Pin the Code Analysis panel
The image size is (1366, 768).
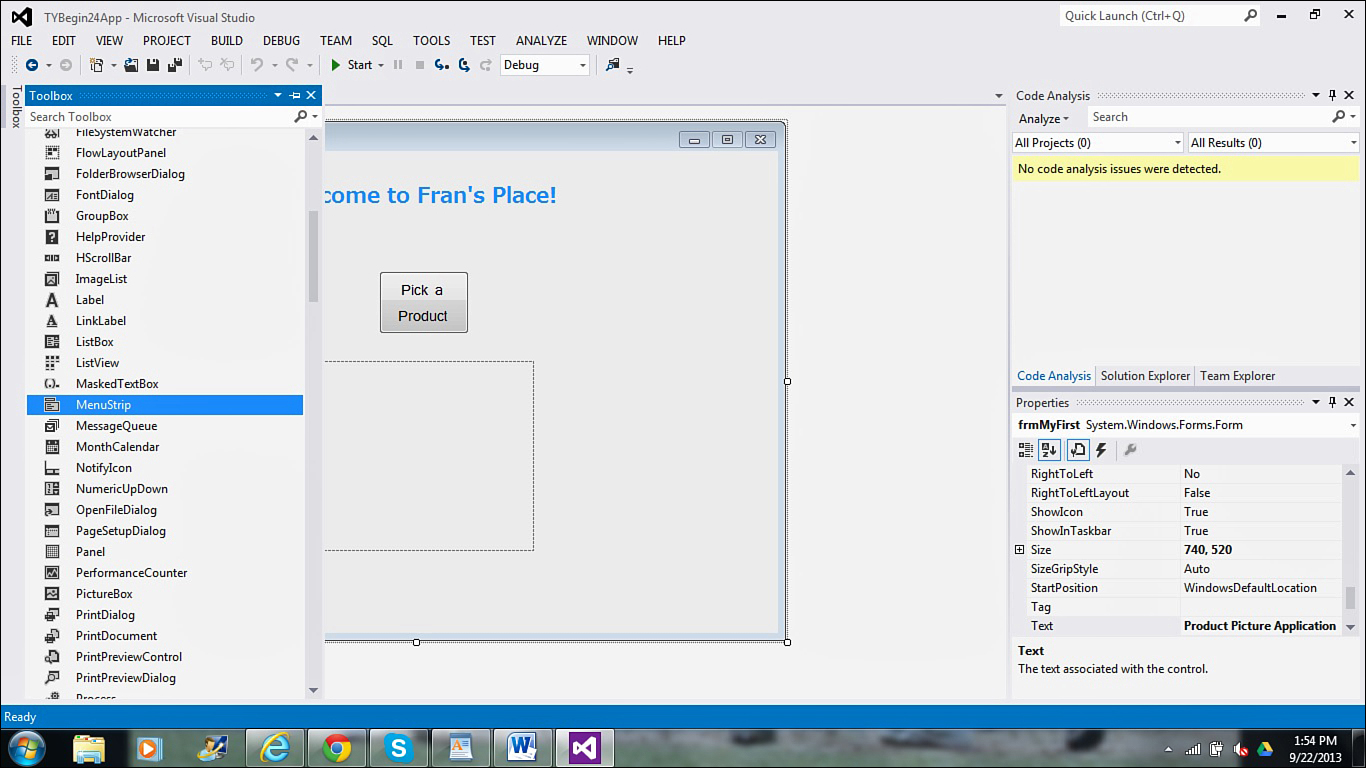click(x=1332, y=95)
